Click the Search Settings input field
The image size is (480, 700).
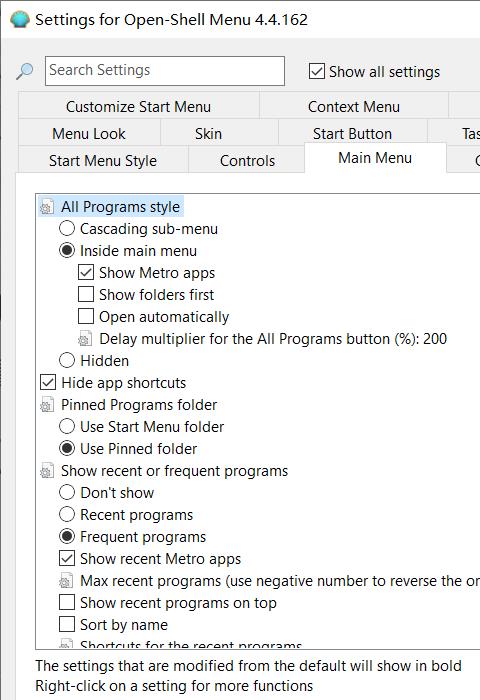(165, 71)
